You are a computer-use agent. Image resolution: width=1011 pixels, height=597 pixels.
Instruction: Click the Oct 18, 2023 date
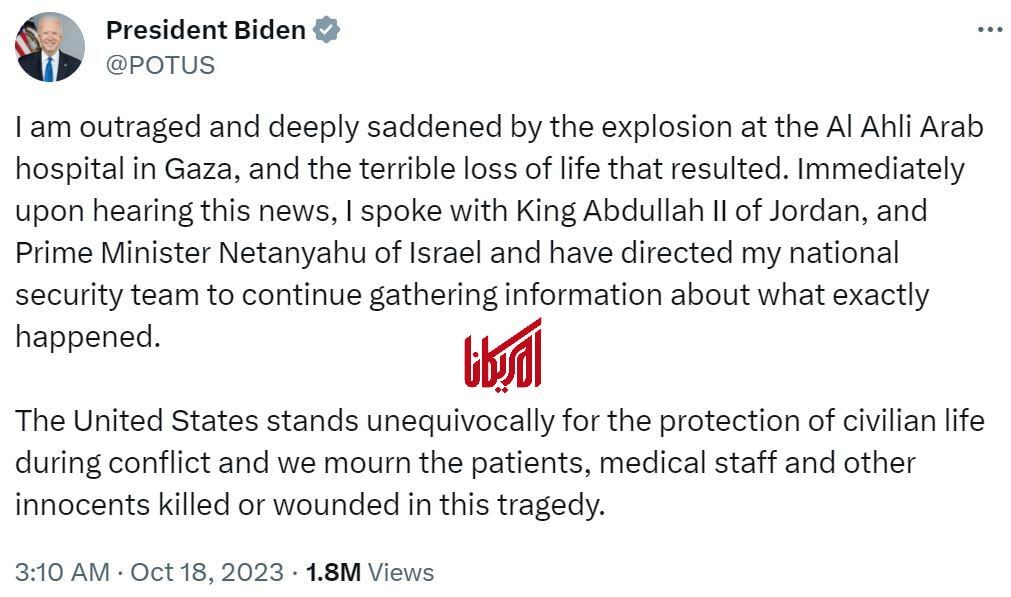click(207, 572)
